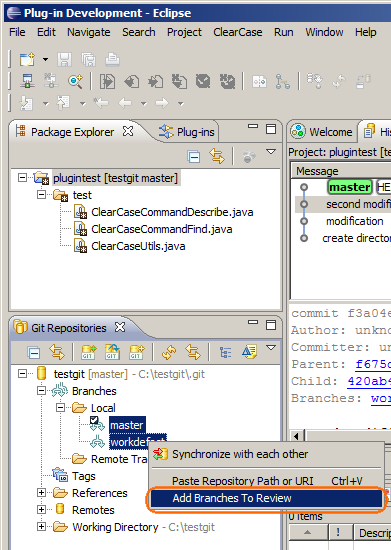Open the Help menu
The image size is (391, 550).
point(366,32)
